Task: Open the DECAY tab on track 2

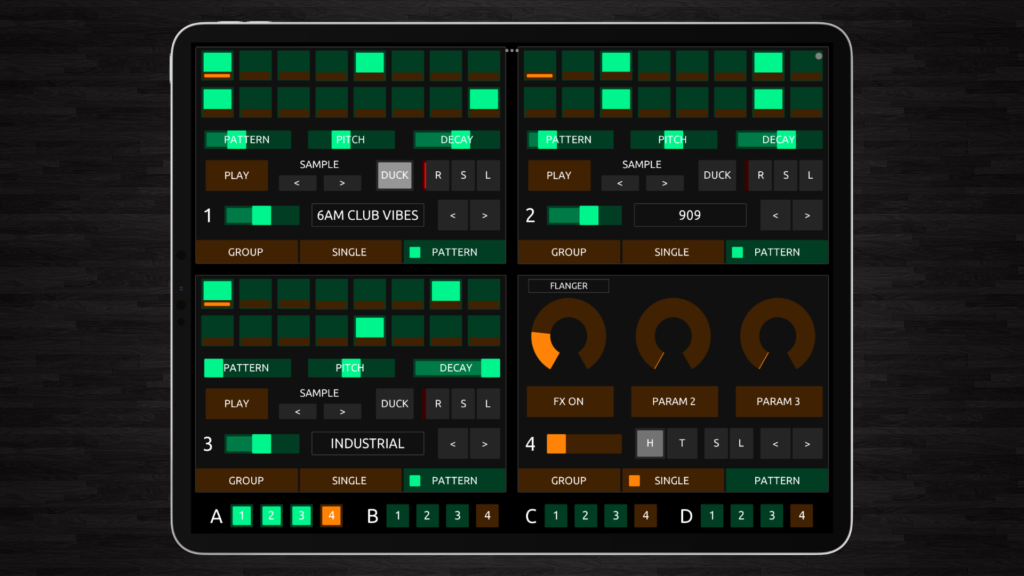Action: pyautogui.click(x=779, y=139)
